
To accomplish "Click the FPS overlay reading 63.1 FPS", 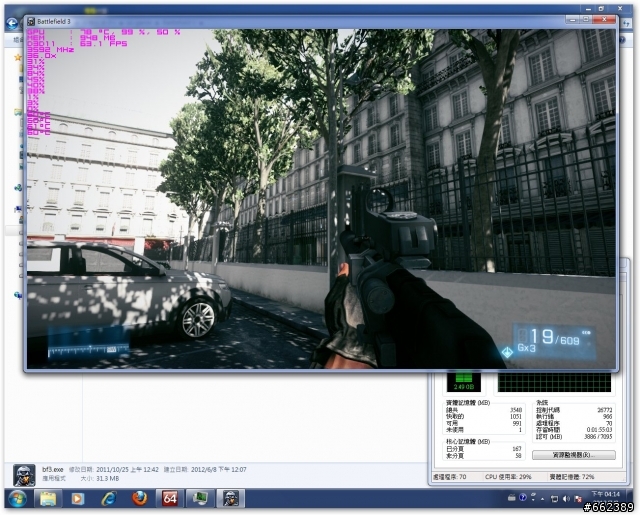I will coord(103,43).
